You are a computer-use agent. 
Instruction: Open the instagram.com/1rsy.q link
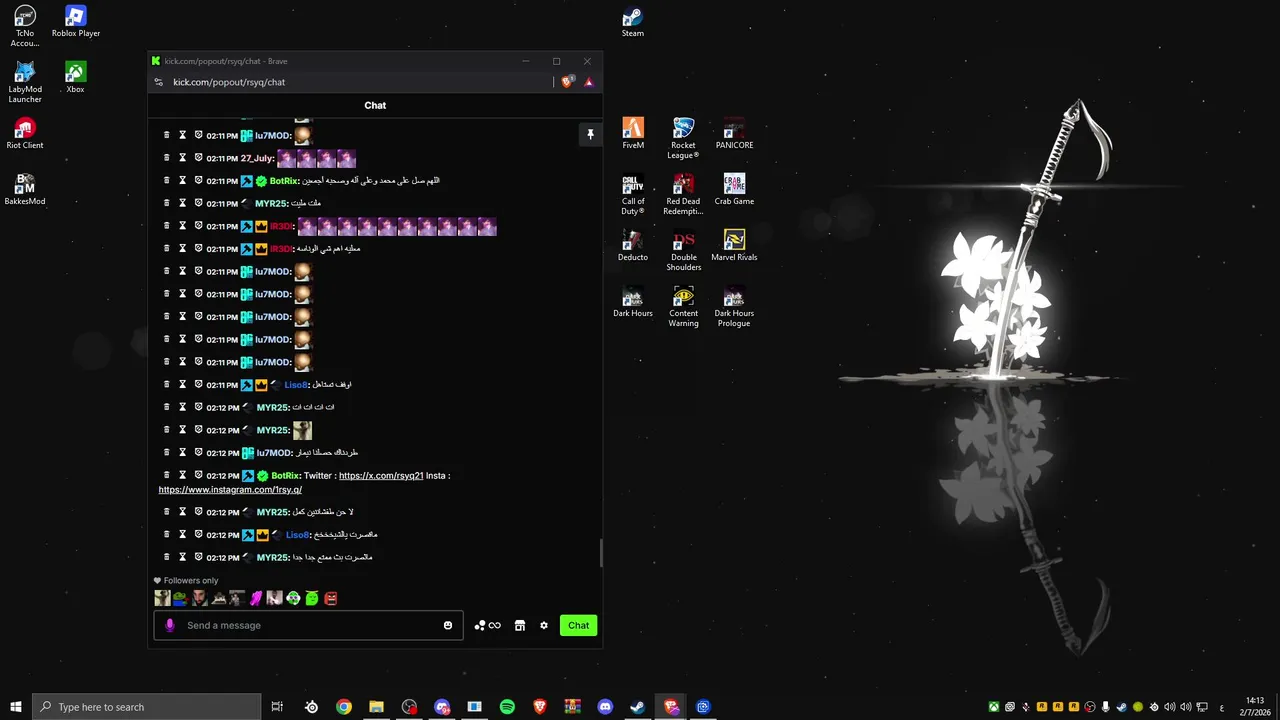230,490
